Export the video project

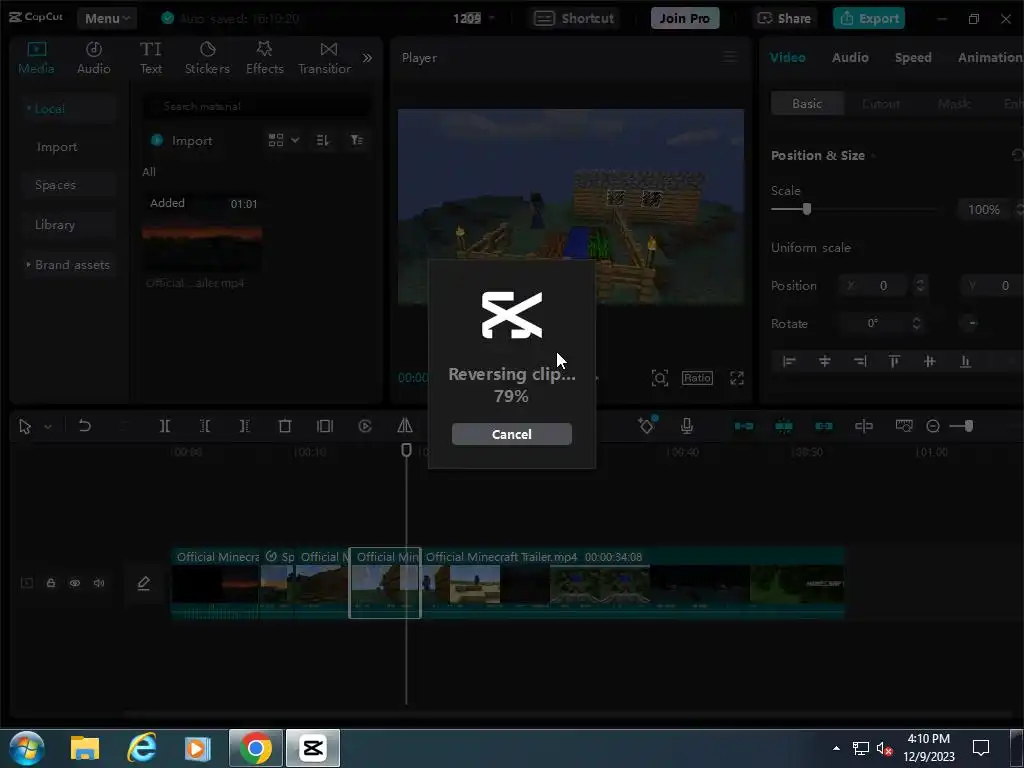coord(869,18)
